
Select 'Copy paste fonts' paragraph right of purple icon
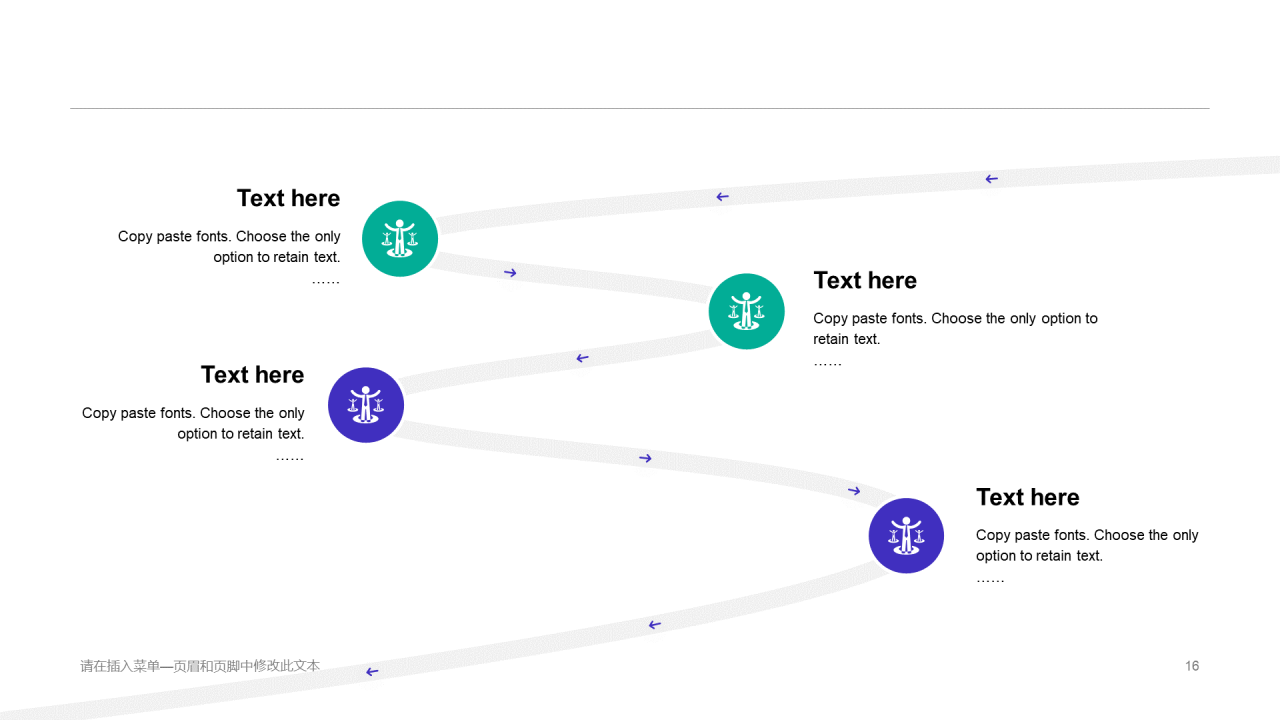(1087, 557)
